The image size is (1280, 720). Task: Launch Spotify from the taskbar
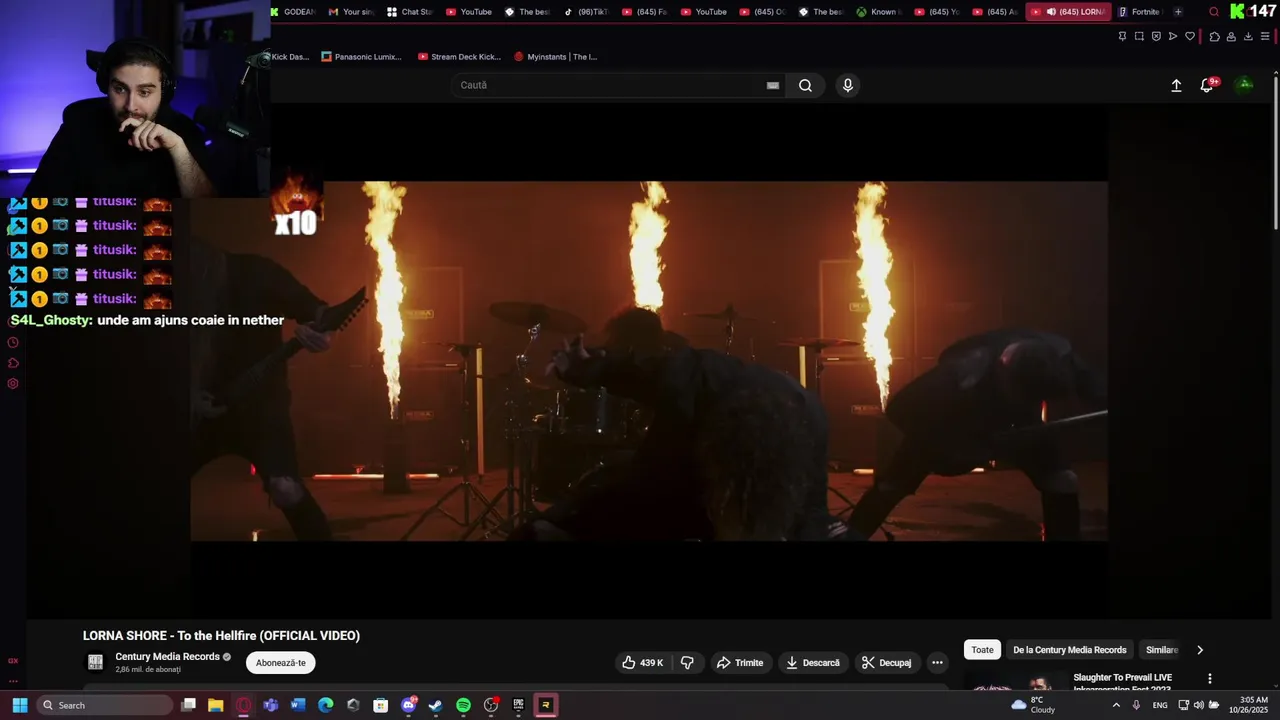coord(463,705)
